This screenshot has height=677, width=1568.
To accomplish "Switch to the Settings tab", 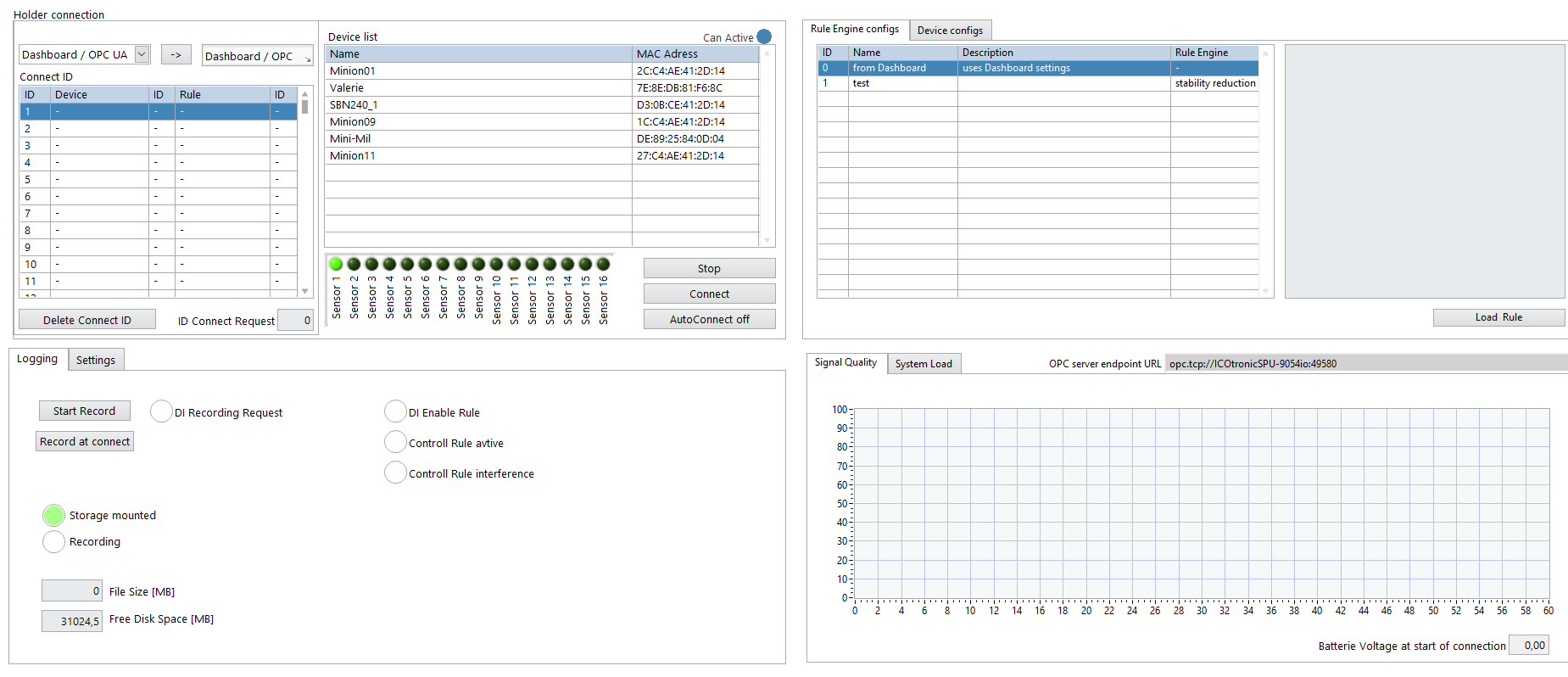I will click(x=96, y=360).
